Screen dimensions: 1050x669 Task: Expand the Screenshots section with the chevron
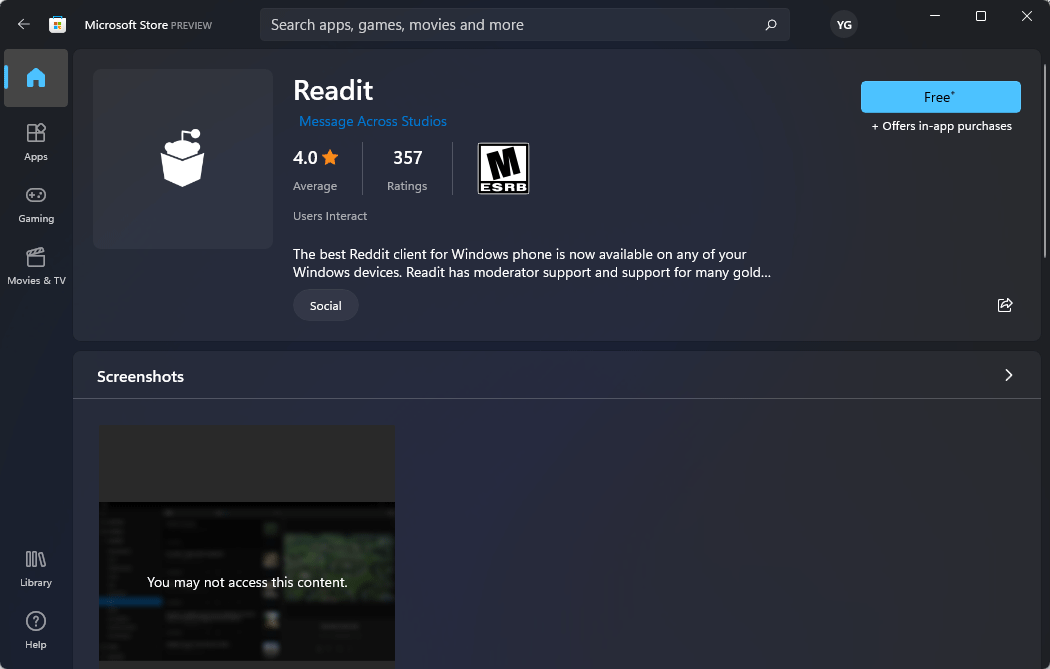point(1008,375)
